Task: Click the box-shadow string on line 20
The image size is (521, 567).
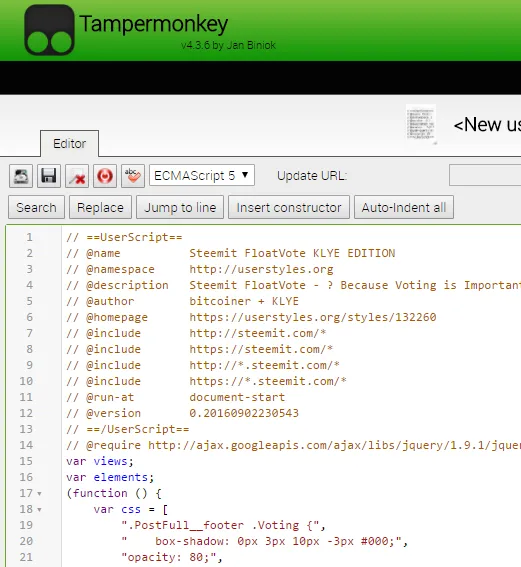Action: [265, 541]
